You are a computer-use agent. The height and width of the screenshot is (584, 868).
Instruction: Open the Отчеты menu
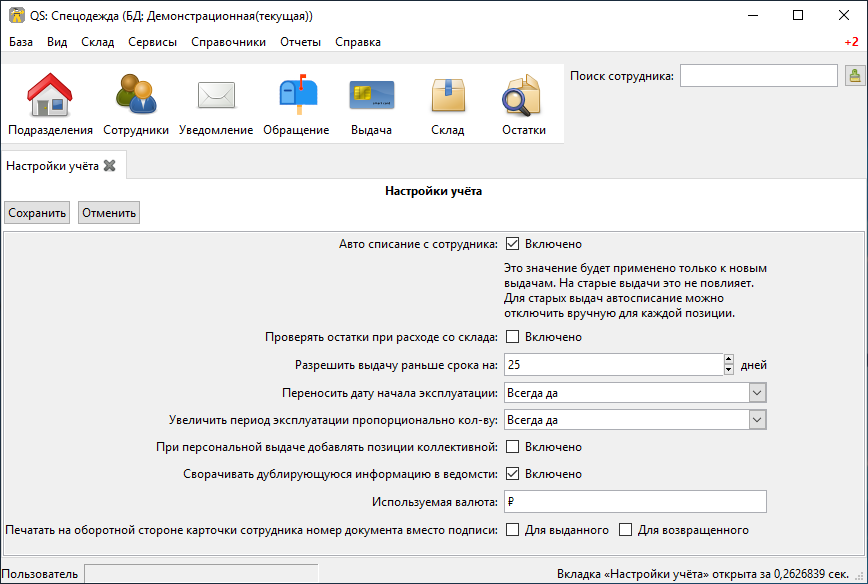pos(301,42)
